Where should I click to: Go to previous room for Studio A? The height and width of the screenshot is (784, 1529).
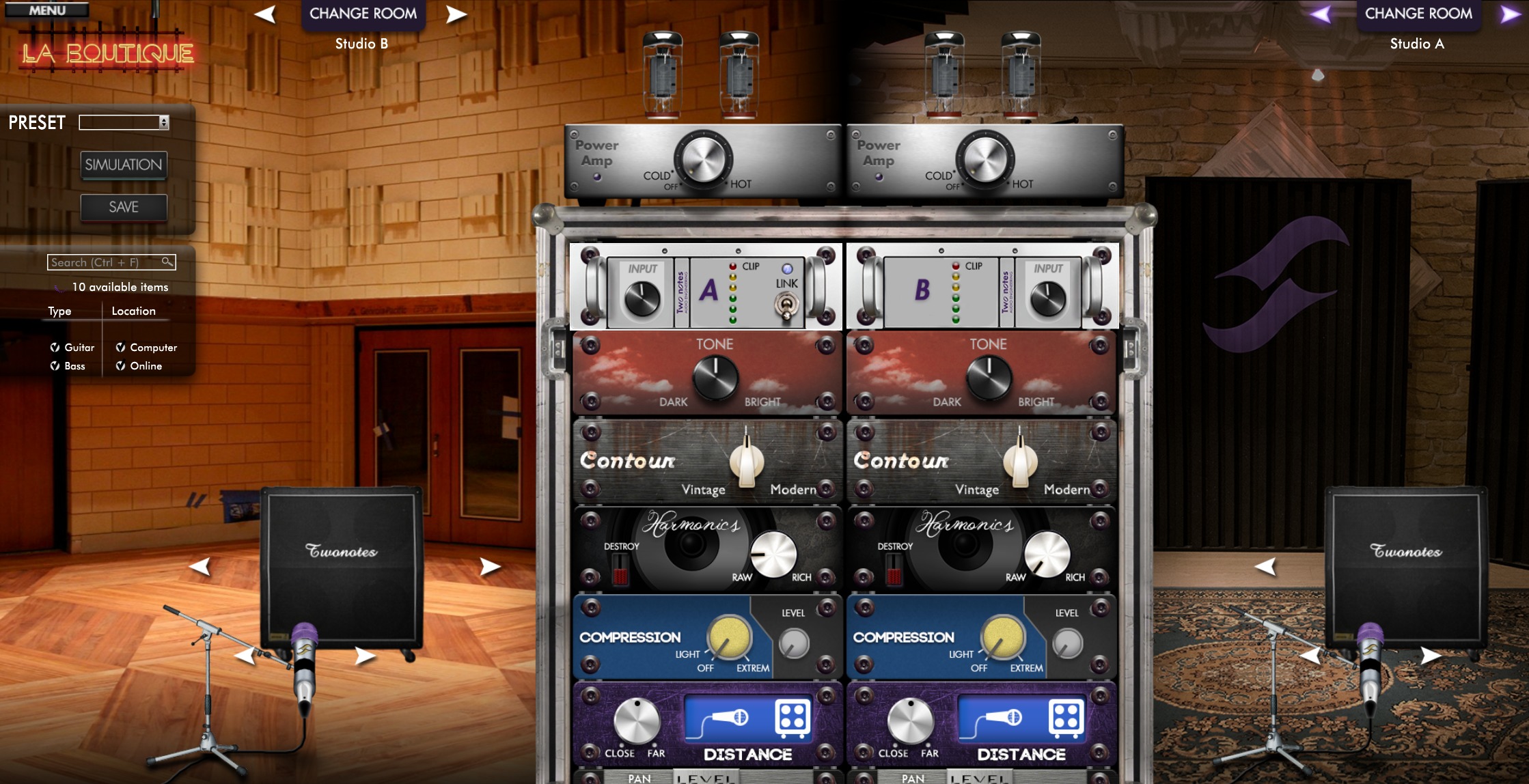tap(1320, 14)
